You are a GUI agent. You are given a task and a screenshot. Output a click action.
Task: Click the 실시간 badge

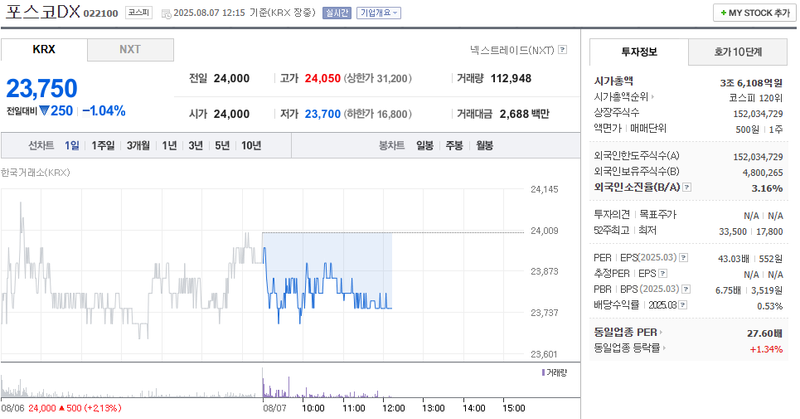click(x=337, y=13)
